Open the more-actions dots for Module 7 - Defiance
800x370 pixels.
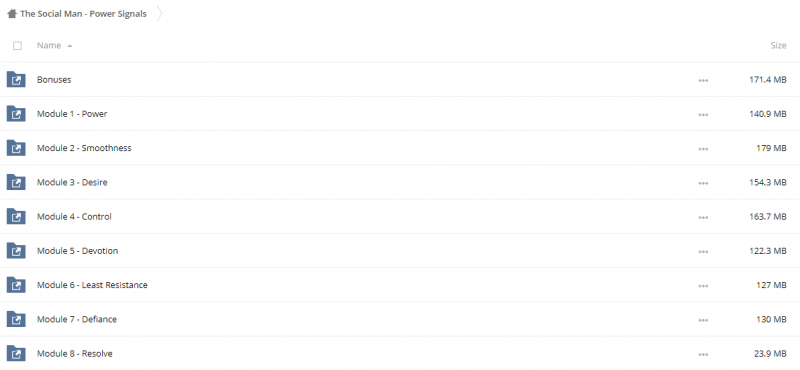click(703, 319)
